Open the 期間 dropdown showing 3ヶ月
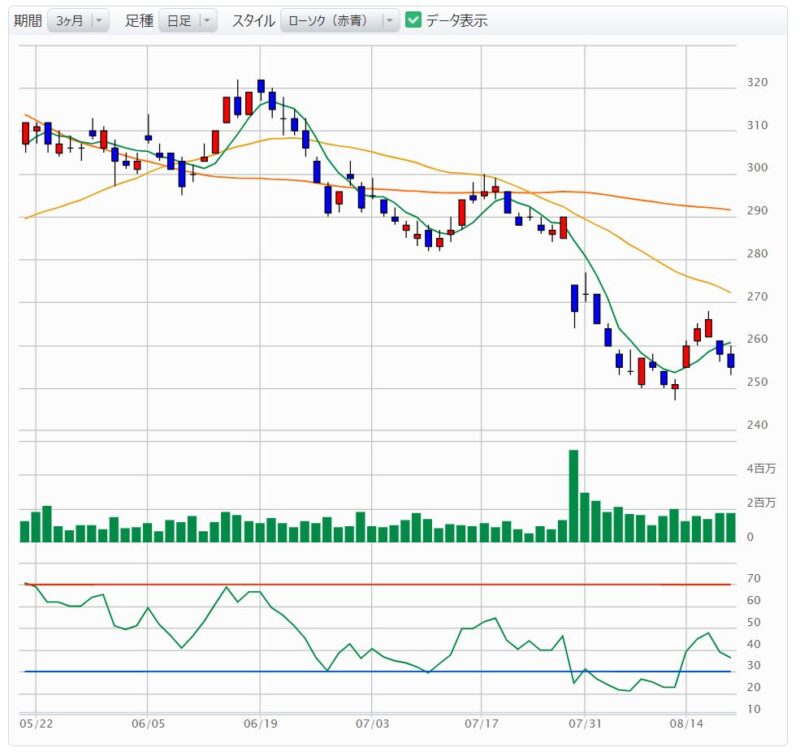 point(78,21)
